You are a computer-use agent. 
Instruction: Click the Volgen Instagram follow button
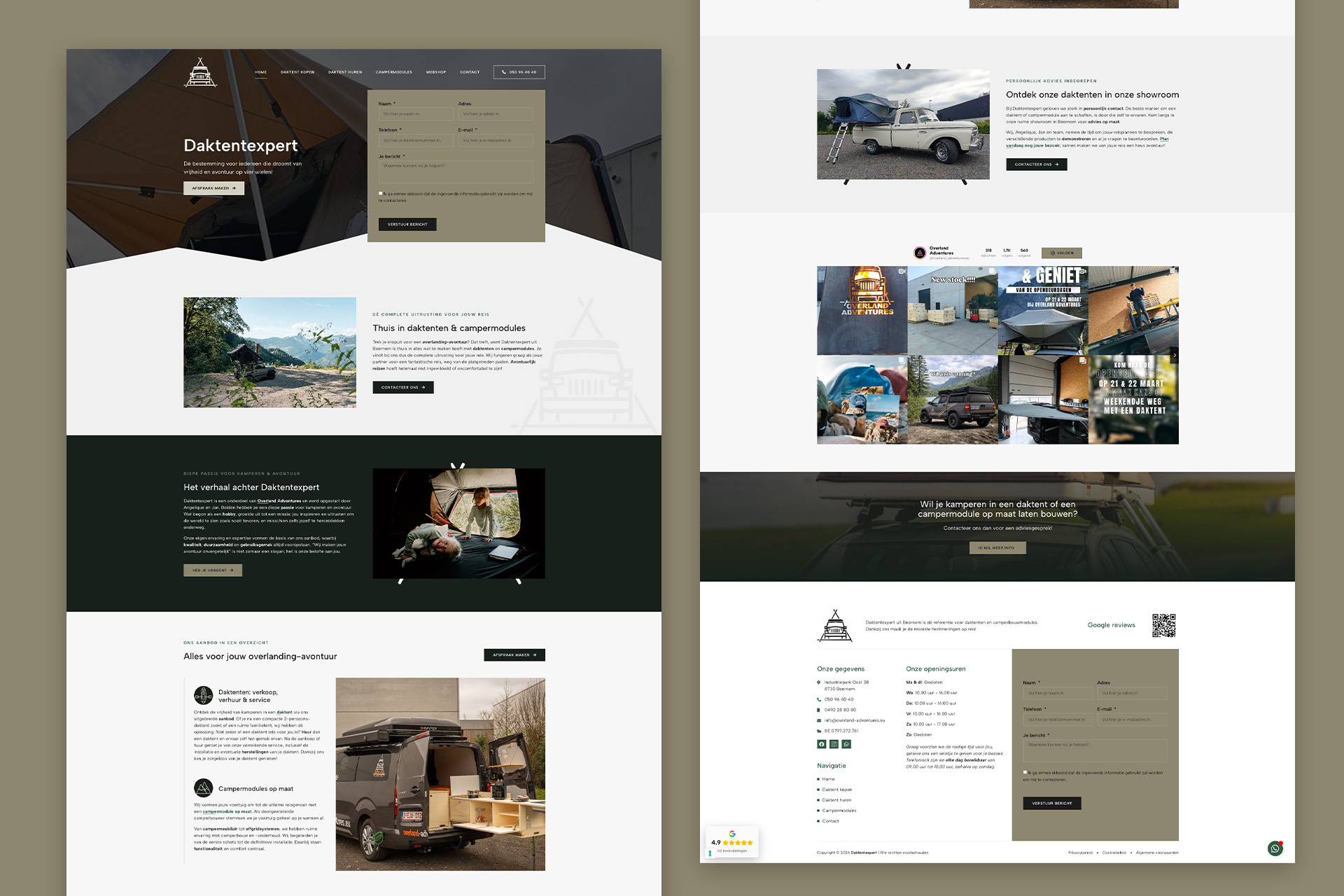click(x=1061, y=253)
